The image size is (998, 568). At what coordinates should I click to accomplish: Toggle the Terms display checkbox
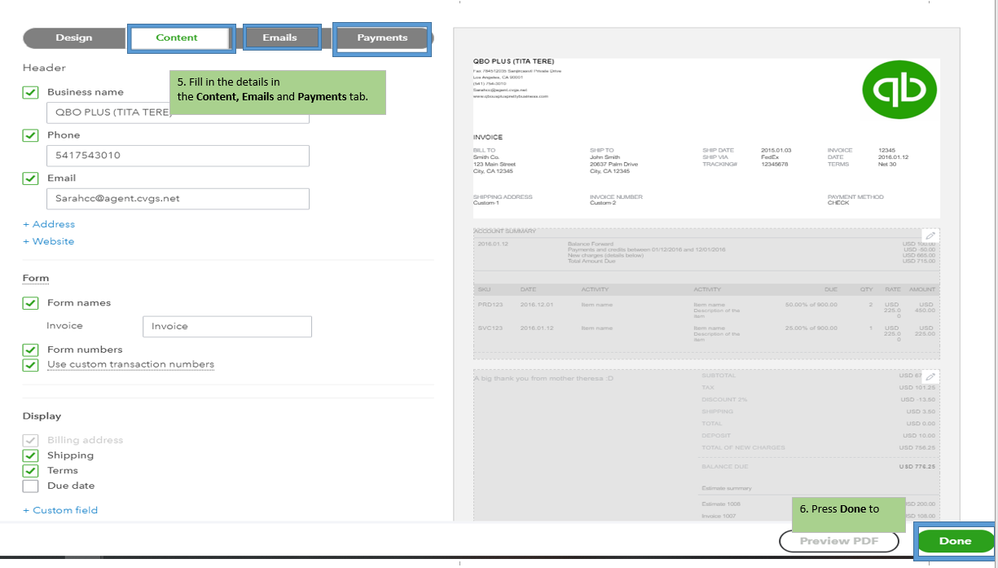pyautogui.click(x=31, y=471)
